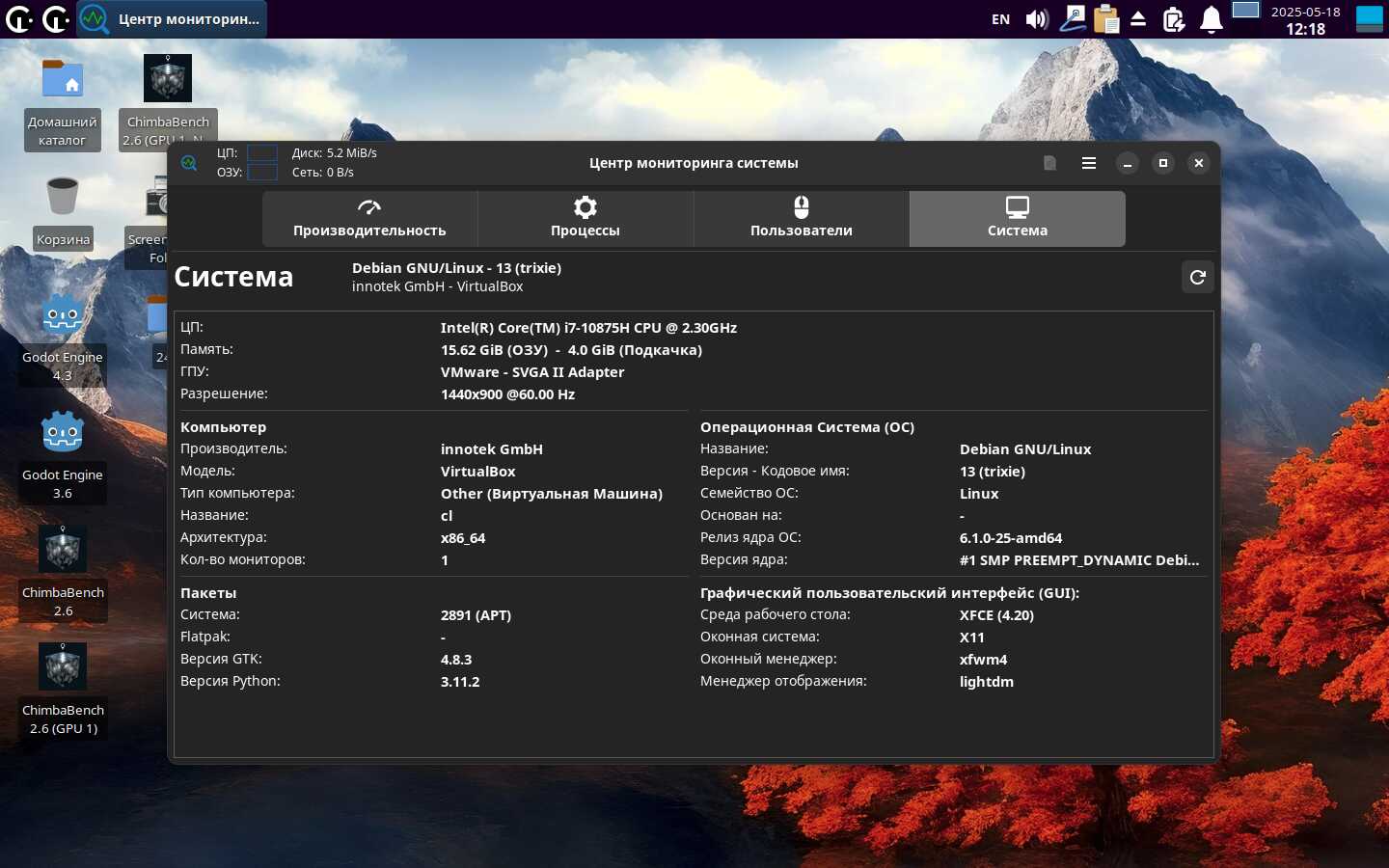Select the Пользователи tab
The image size is (1389, 868).
pos(801,219)
